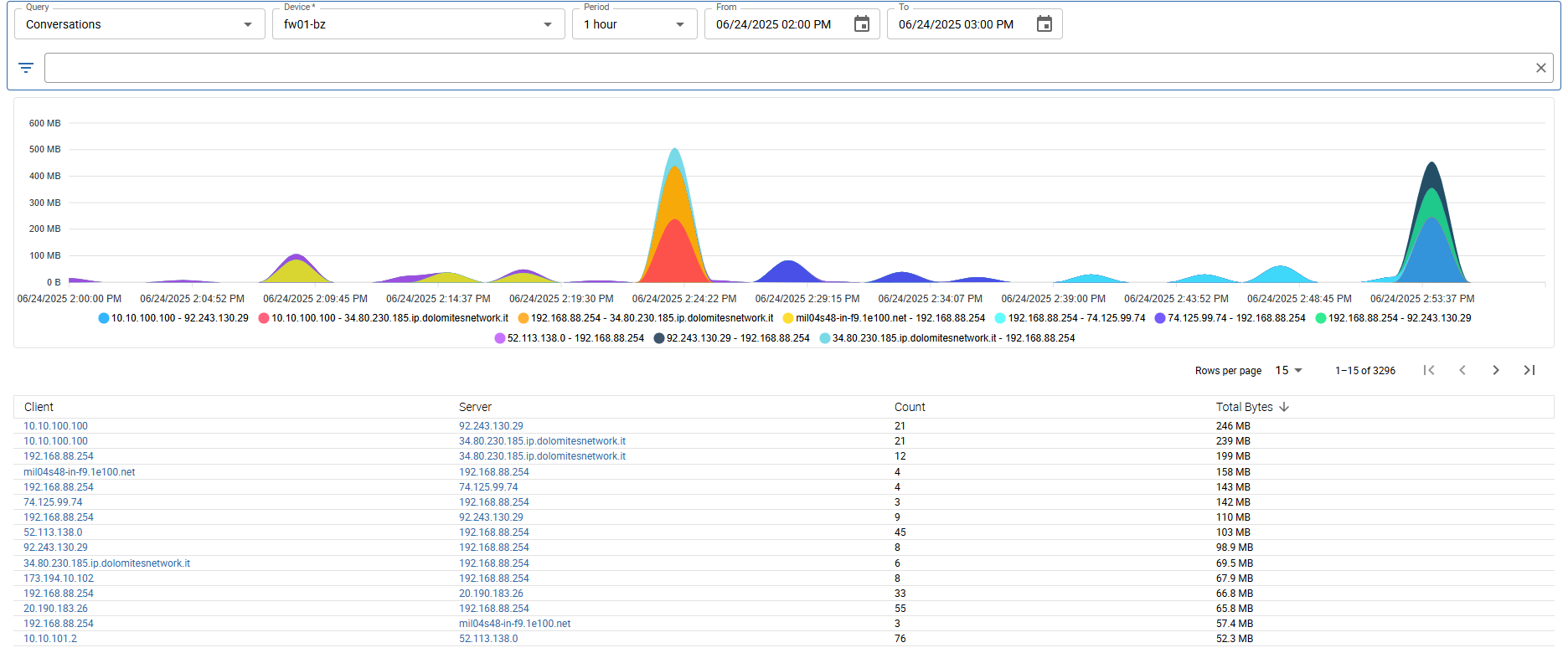
Task: Click the dark blue peak near 2:53 PM
Action: (x=1431, y=174)
